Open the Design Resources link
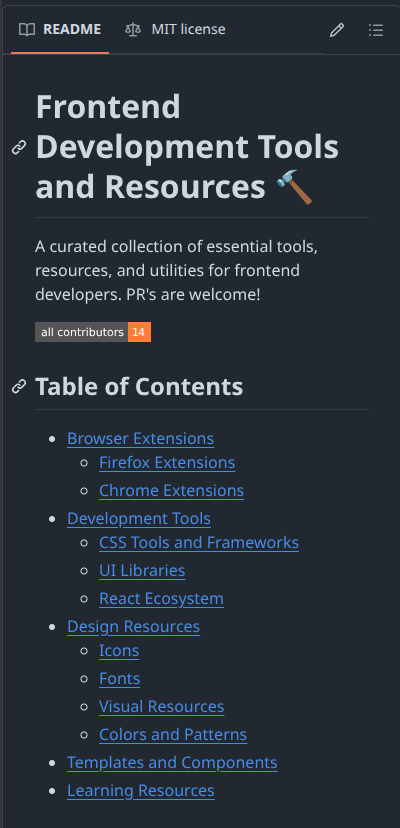Screen dimensions: 400x828 [x=134, y=627]
